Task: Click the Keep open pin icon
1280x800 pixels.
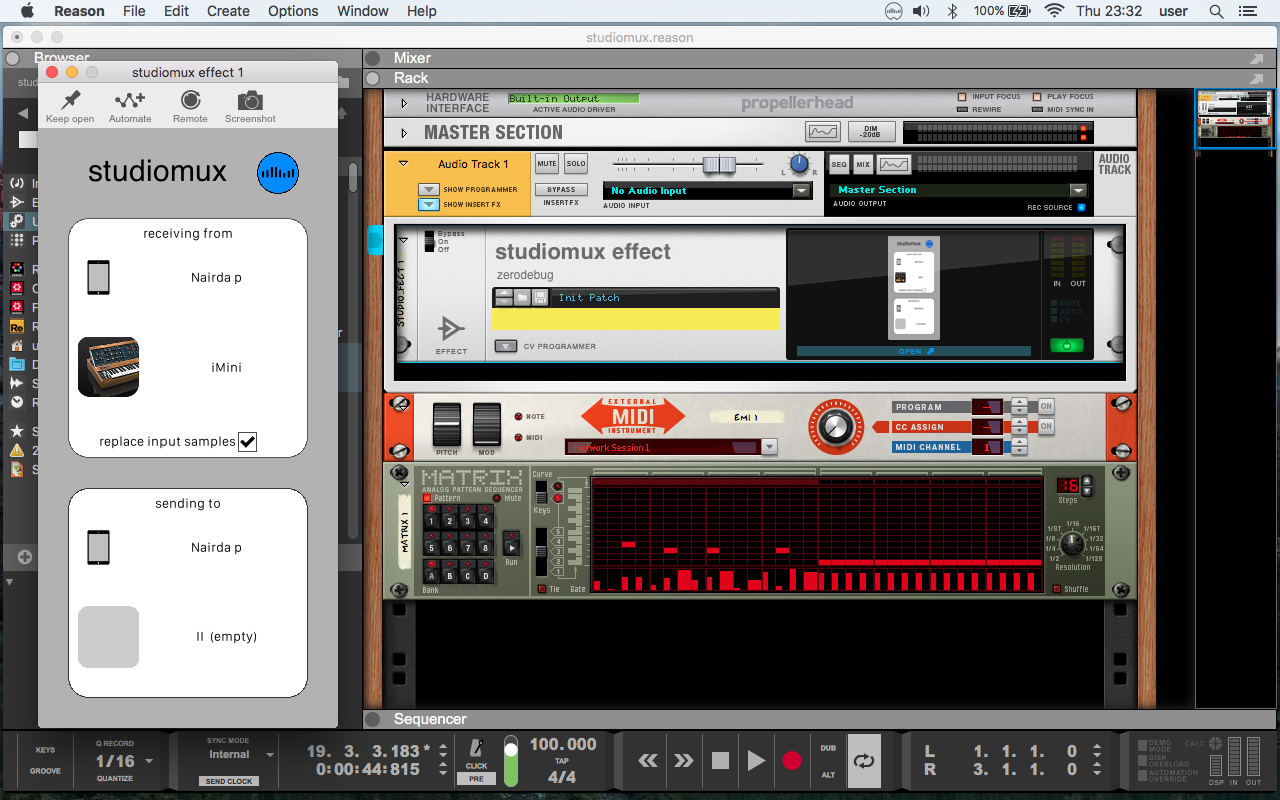Action: [70, 100]
